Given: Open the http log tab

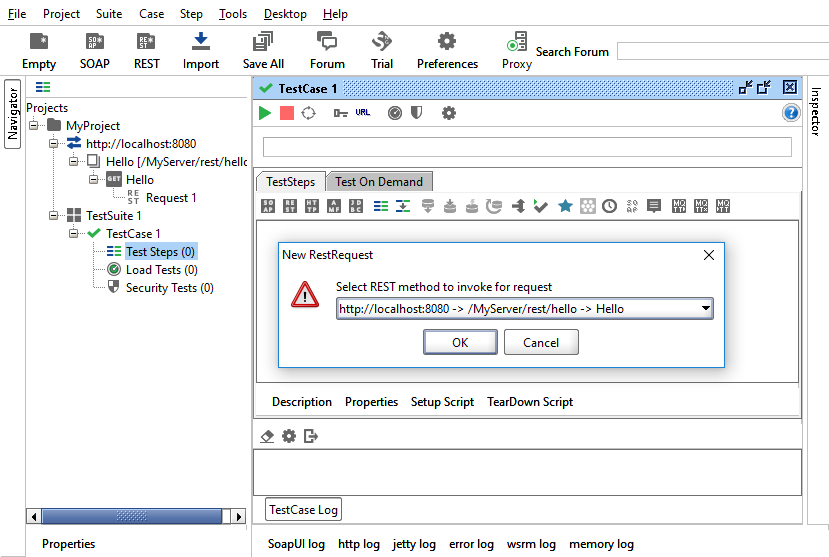Looking at the screenshot, I should pos(358,544).
